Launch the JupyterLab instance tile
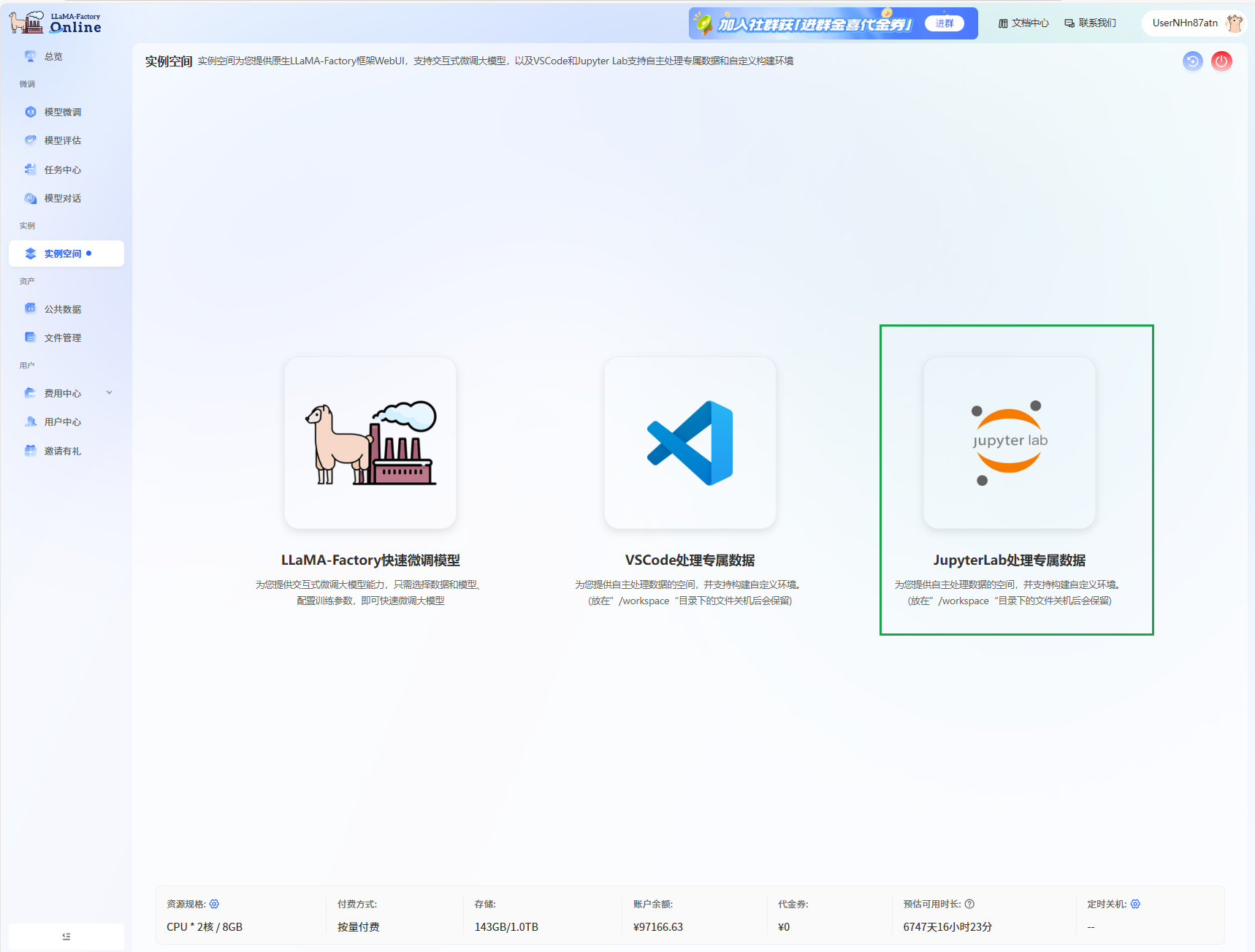Image resolution: width=1255 pixels, height=952 pixels. 1009,443
